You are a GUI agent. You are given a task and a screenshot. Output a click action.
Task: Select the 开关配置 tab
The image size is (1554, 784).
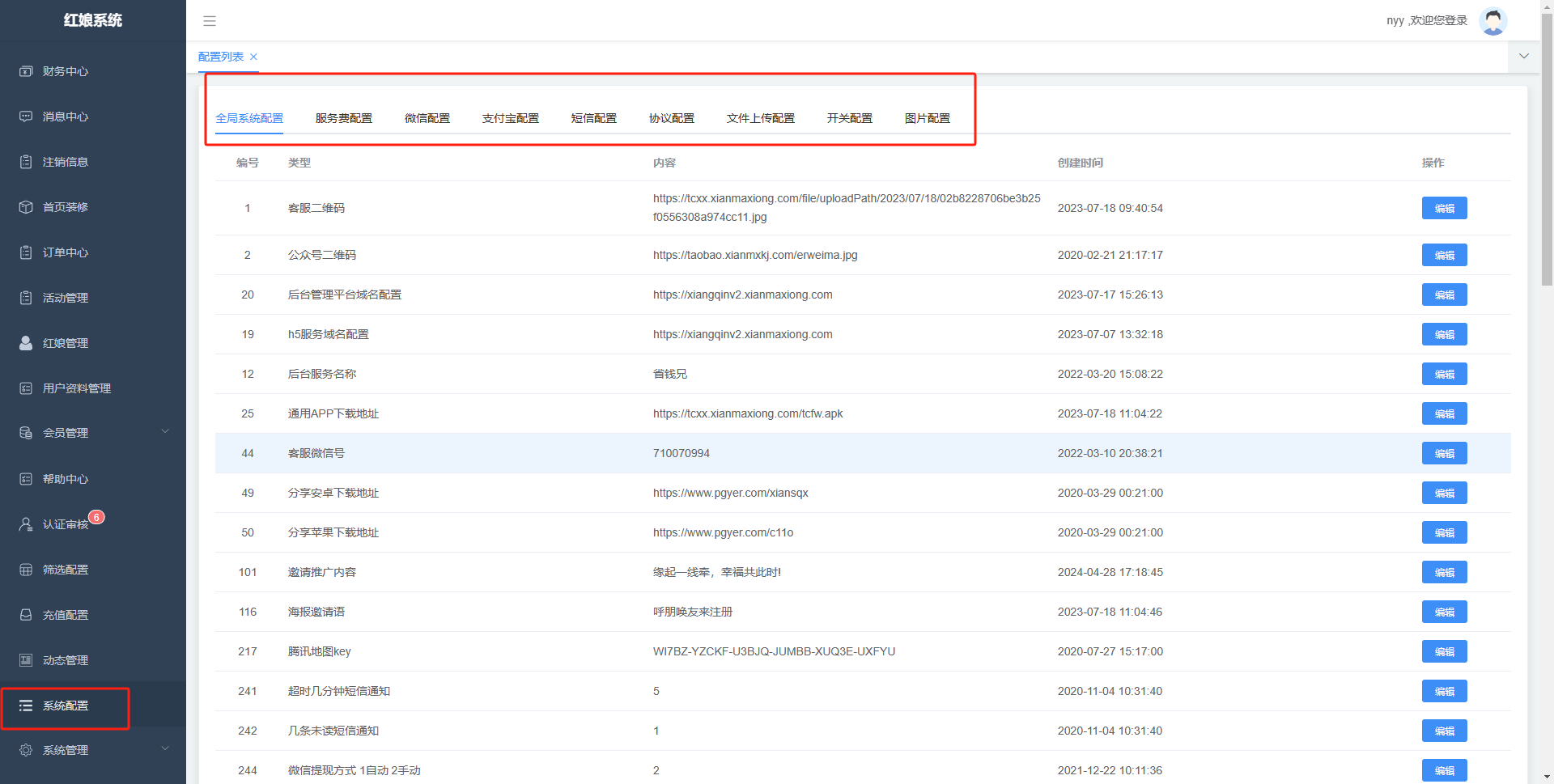pyautogui.click(x=849, y=118)
